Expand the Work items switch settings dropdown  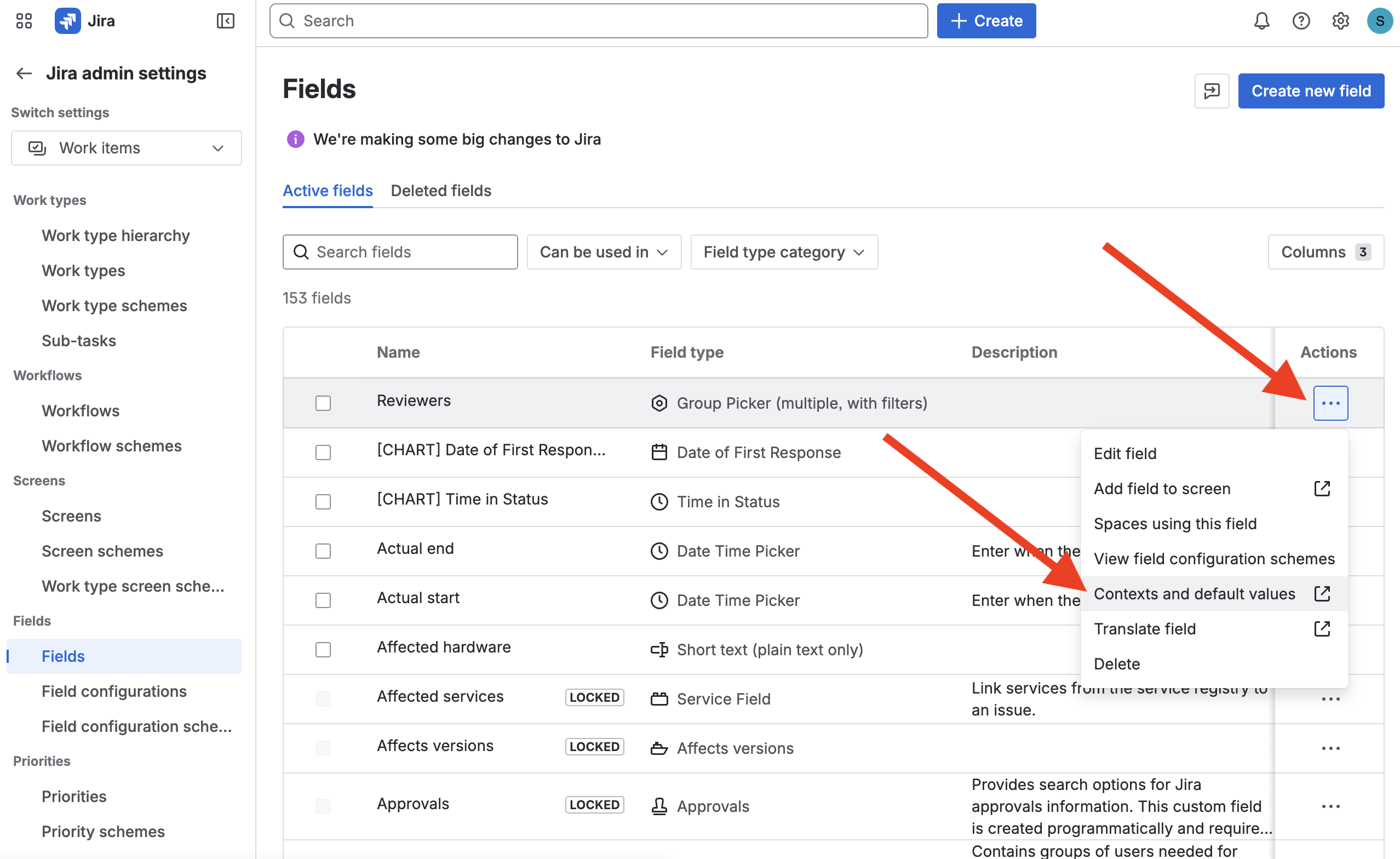(x=126, y=148)
